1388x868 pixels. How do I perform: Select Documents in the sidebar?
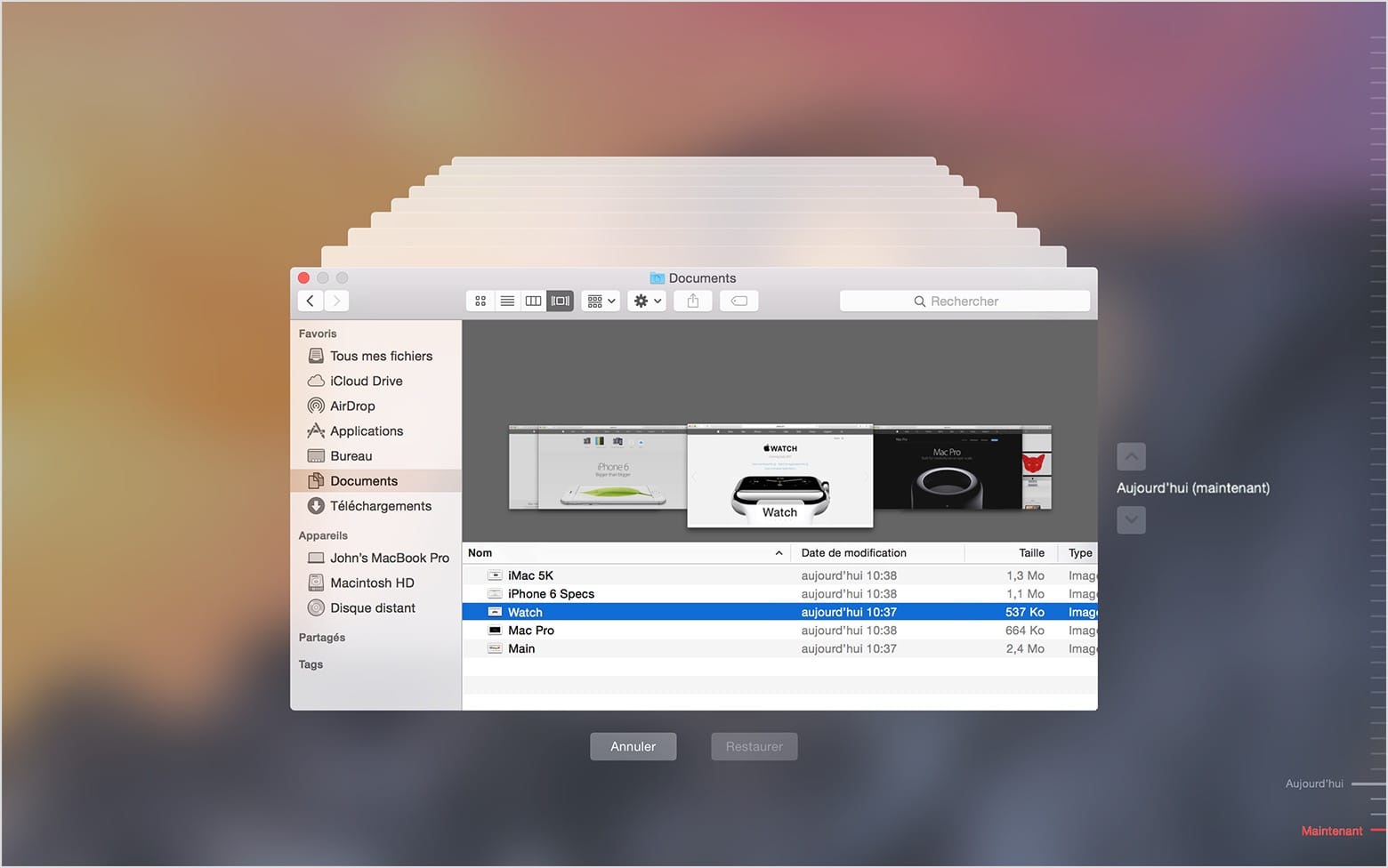(x=375, y=480)
